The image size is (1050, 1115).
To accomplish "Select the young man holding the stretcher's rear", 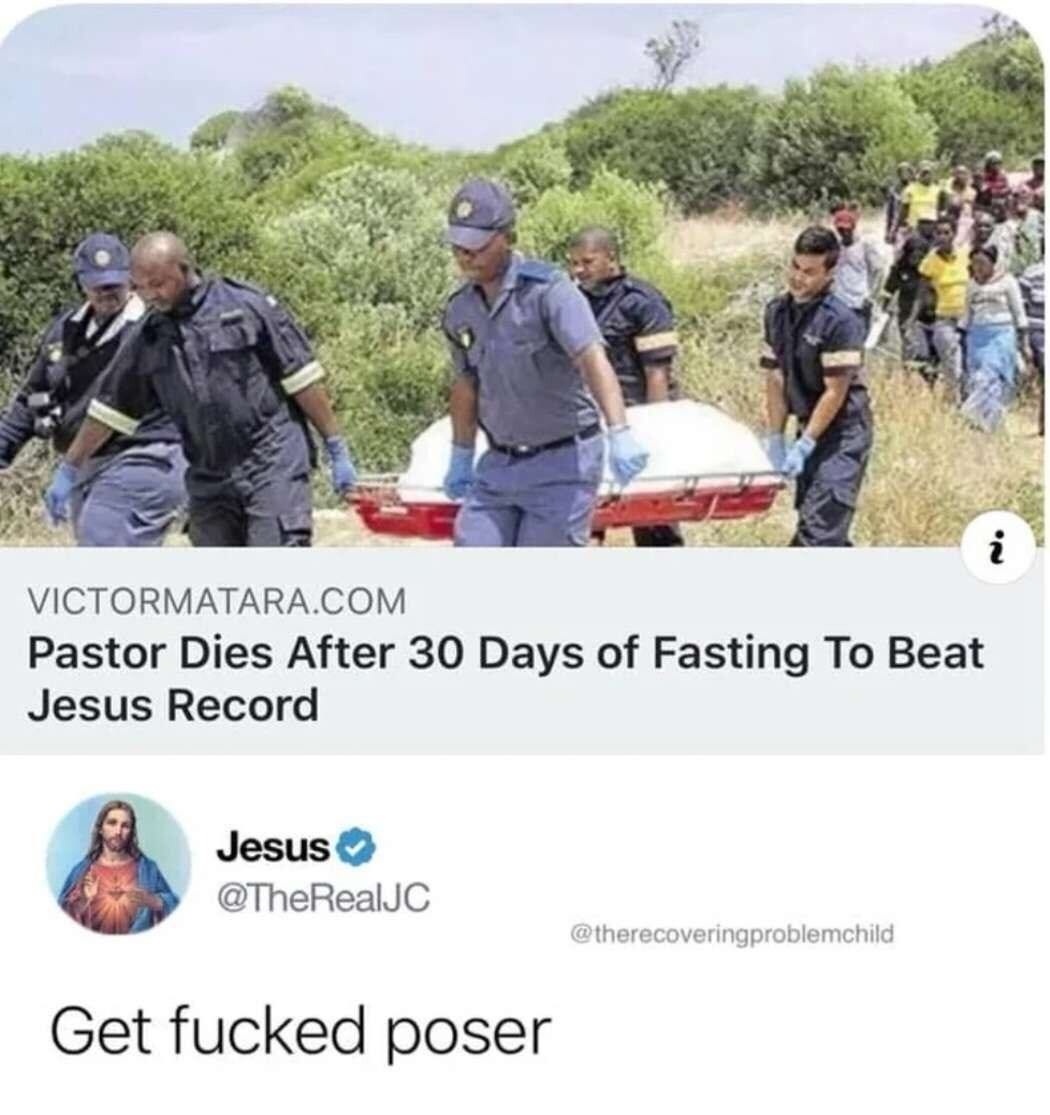I will pos(818,384).
